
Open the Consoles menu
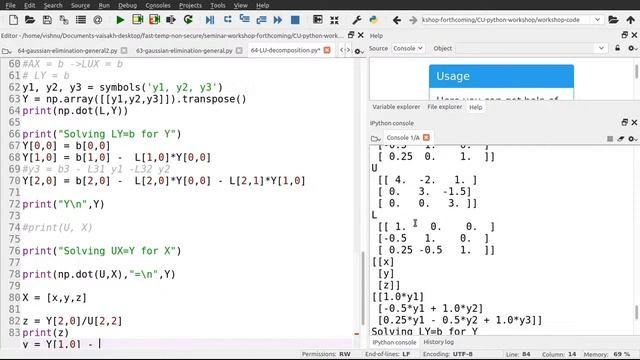(158, 5)
